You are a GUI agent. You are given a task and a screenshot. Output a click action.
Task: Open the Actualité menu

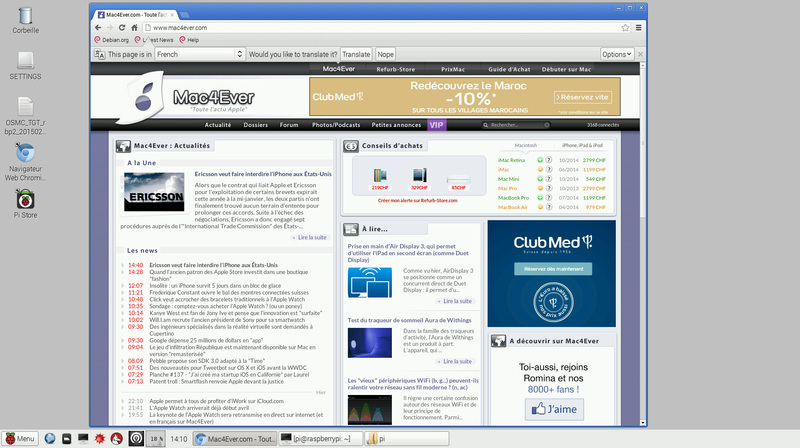pyautogui.click(x=218, y=125)
